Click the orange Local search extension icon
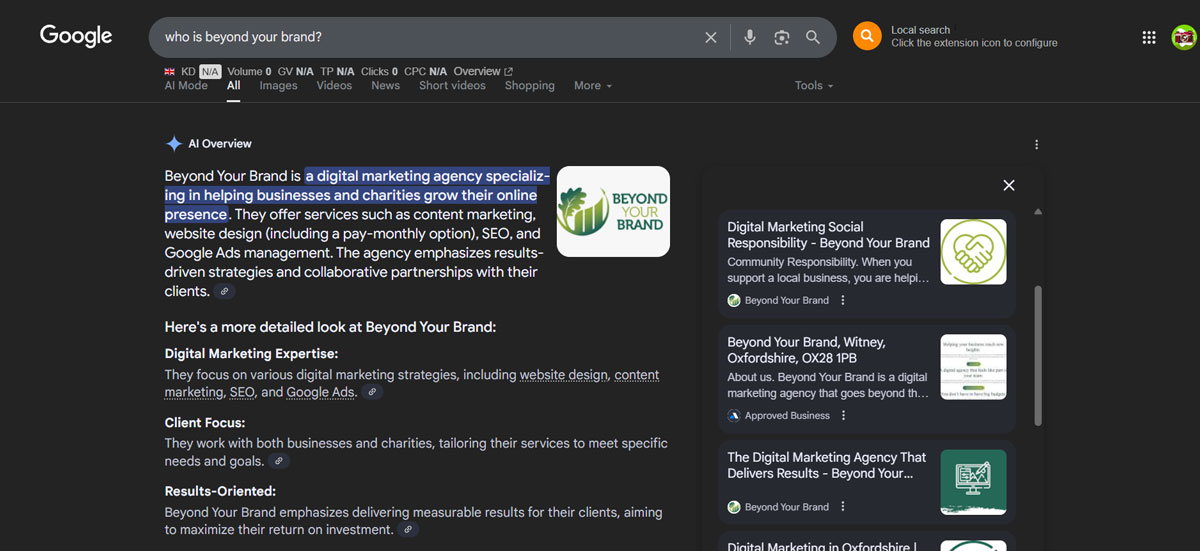Image resolution: width=1200 pixels, height=551 pixels. point(867,36)
